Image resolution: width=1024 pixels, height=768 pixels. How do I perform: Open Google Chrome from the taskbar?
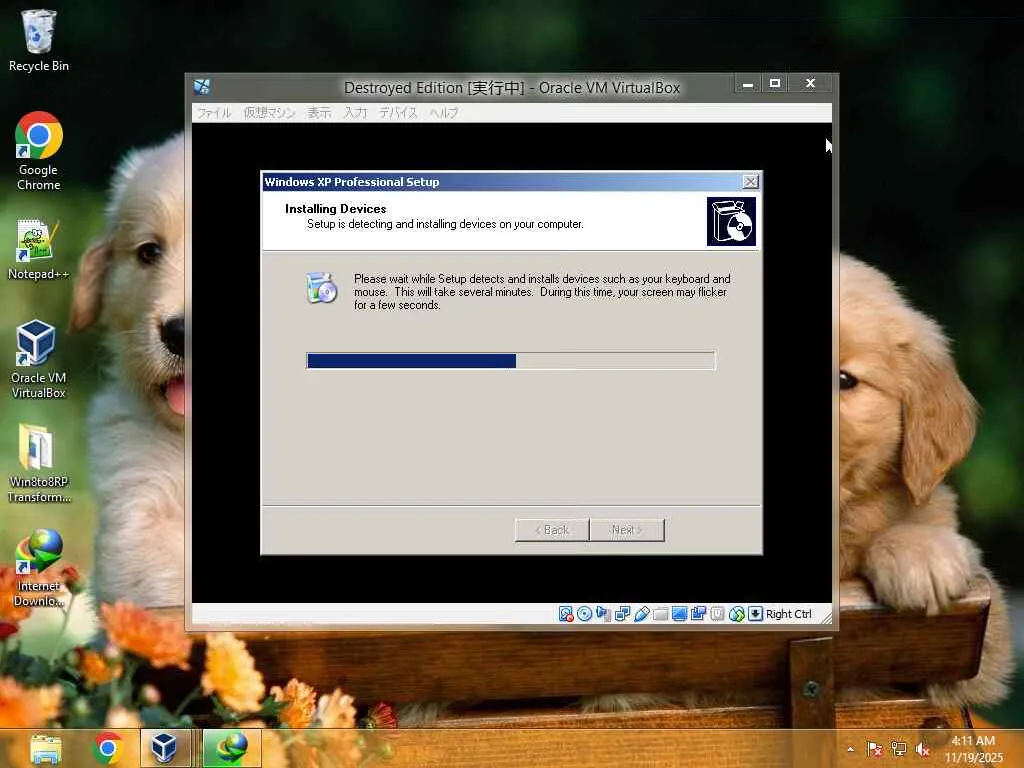[x=108, y=748]
